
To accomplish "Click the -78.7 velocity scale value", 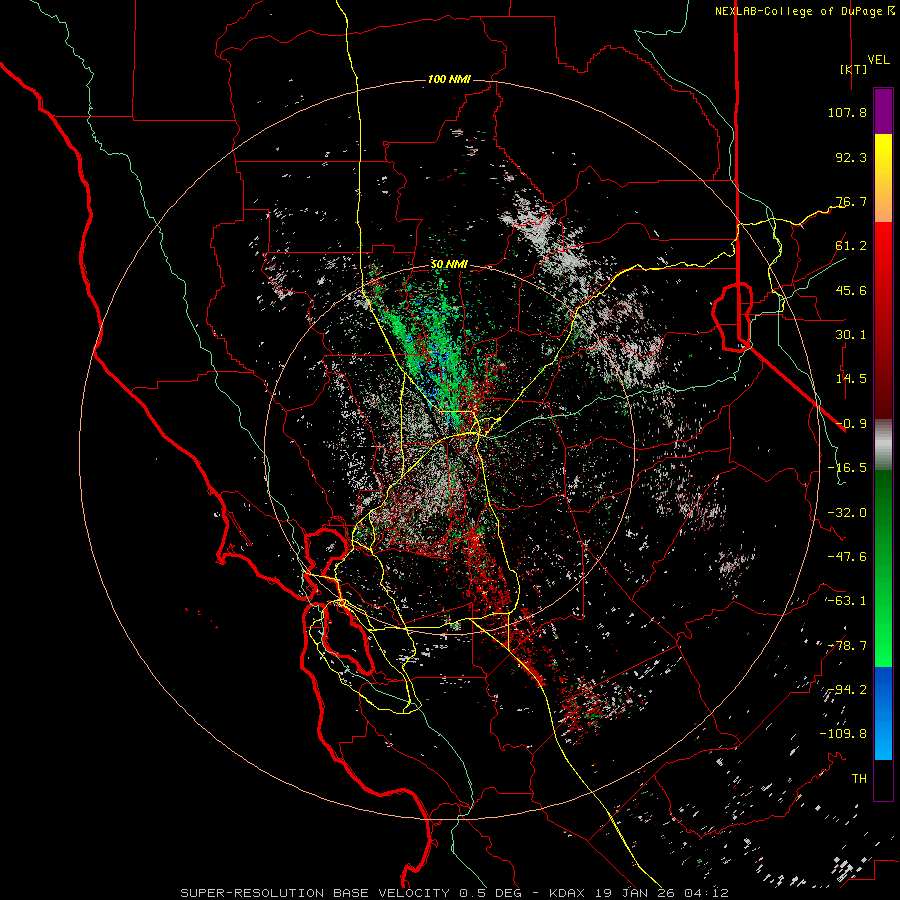I will coord(847,646).
